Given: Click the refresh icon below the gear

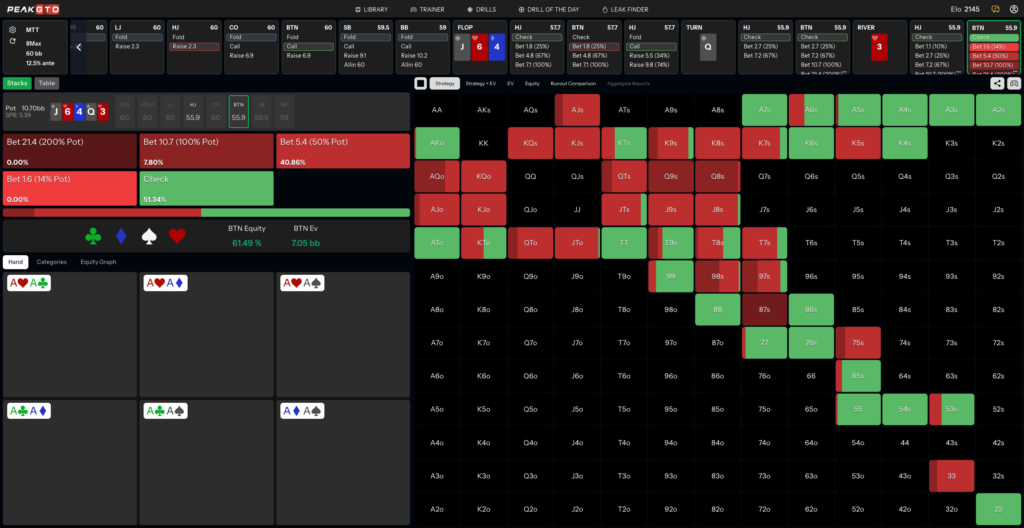Looking at the screenshot, I should 13,41.
